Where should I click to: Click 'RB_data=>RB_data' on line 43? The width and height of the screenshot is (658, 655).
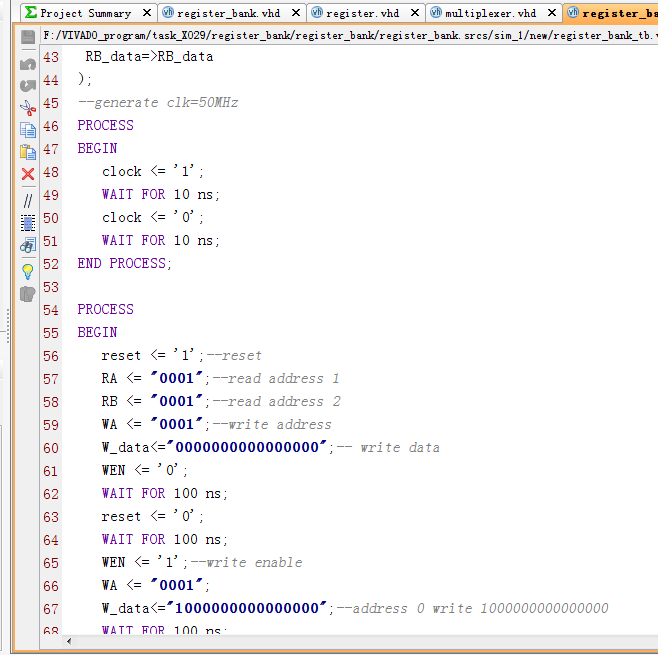(x=149, y=57)
